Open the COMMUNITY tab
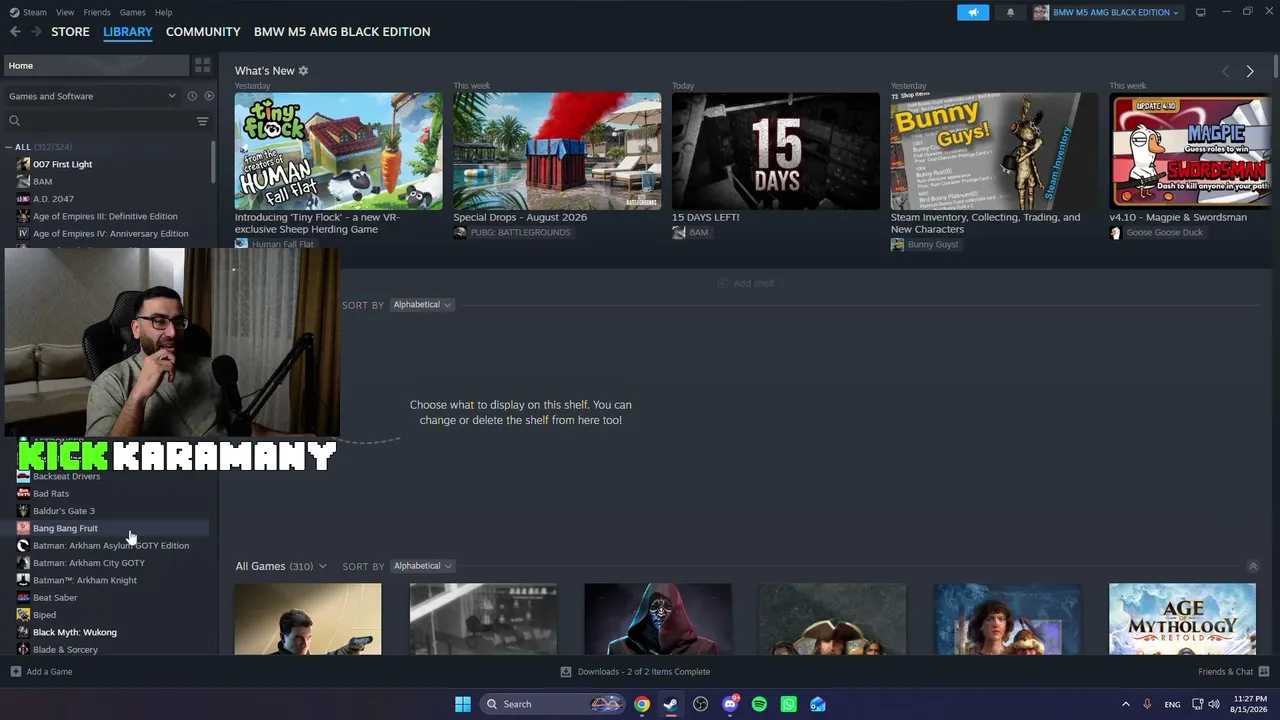 (x=203, y=32)
